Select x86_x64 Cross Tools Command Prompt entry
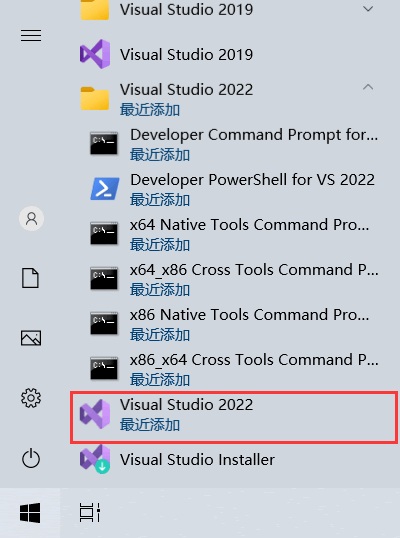This screenshot has width=400, height=538. [235, 369]
